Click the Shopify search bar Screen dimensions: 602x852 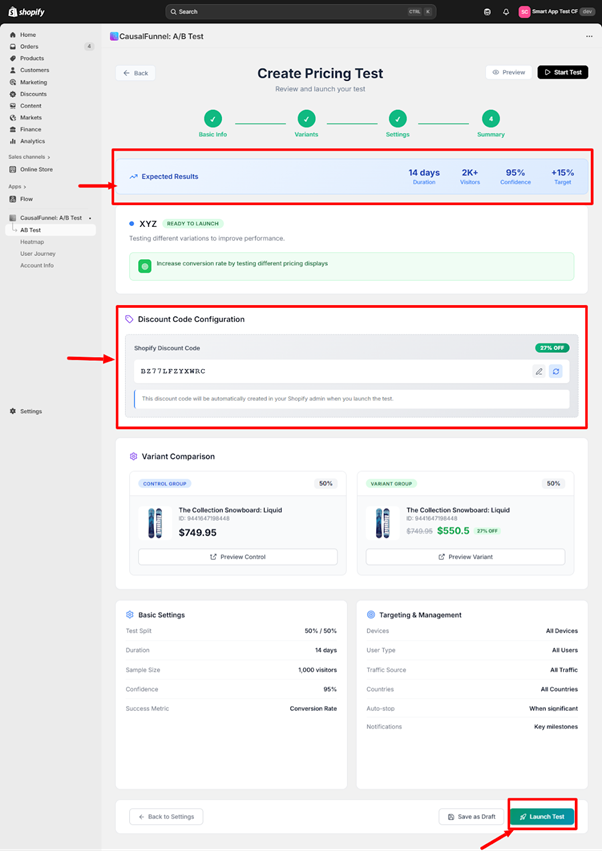300,12
